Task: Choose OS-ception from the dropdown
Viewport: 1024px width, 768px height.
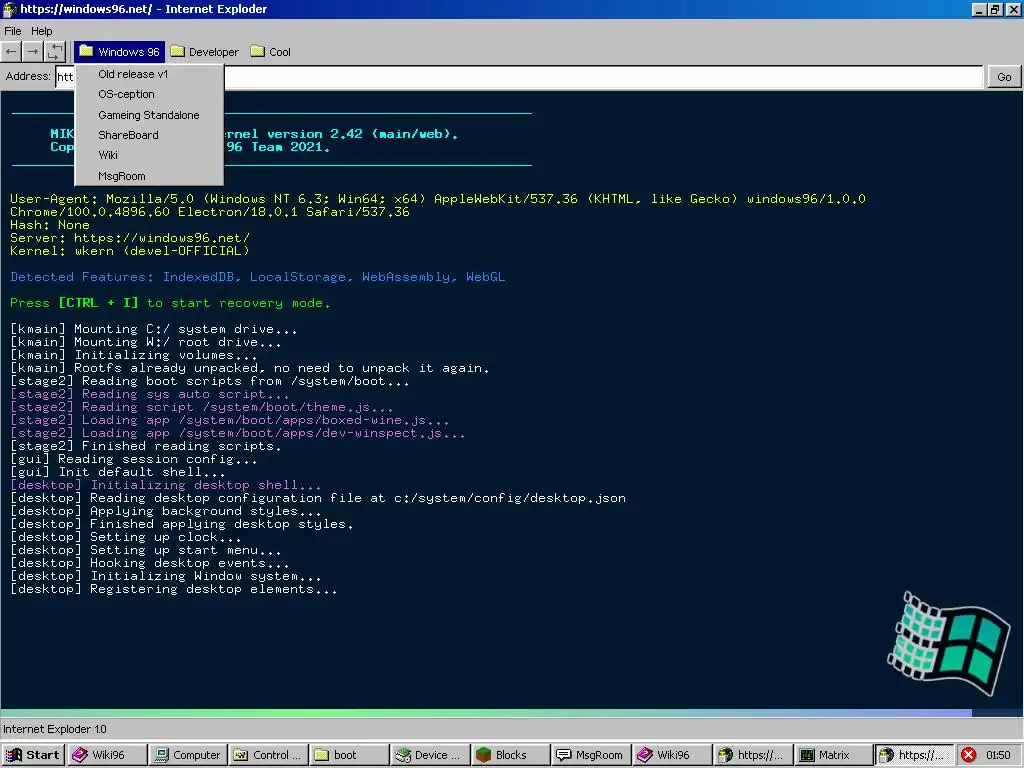Action: pyautogui.click(x=149, y=94)
